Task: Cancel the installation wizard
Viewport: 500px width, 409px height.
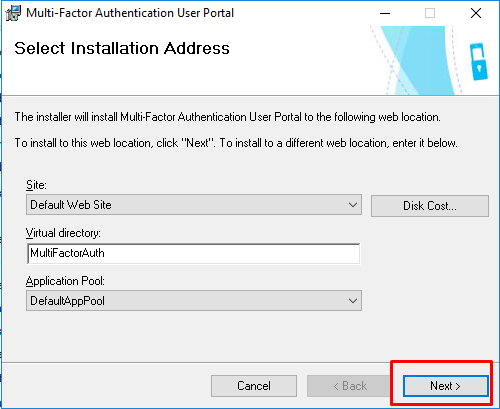Action: click(x=254, y=386)
